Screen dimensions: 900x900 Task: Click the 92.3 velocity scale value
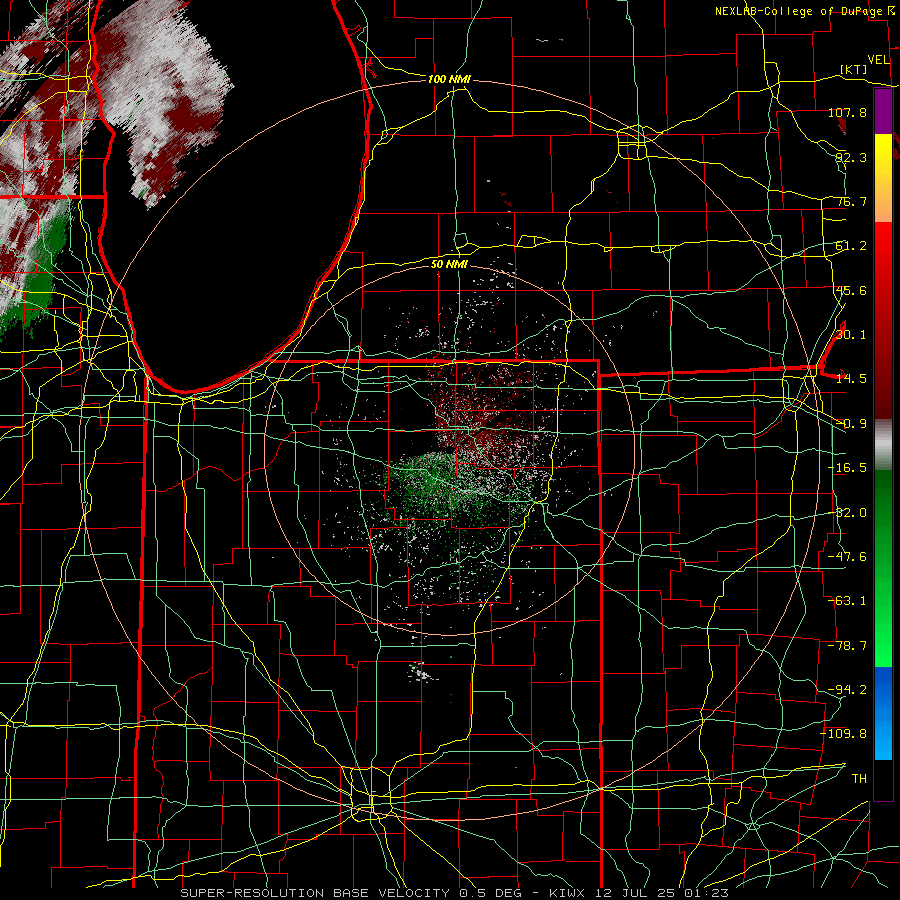[851, 157]
